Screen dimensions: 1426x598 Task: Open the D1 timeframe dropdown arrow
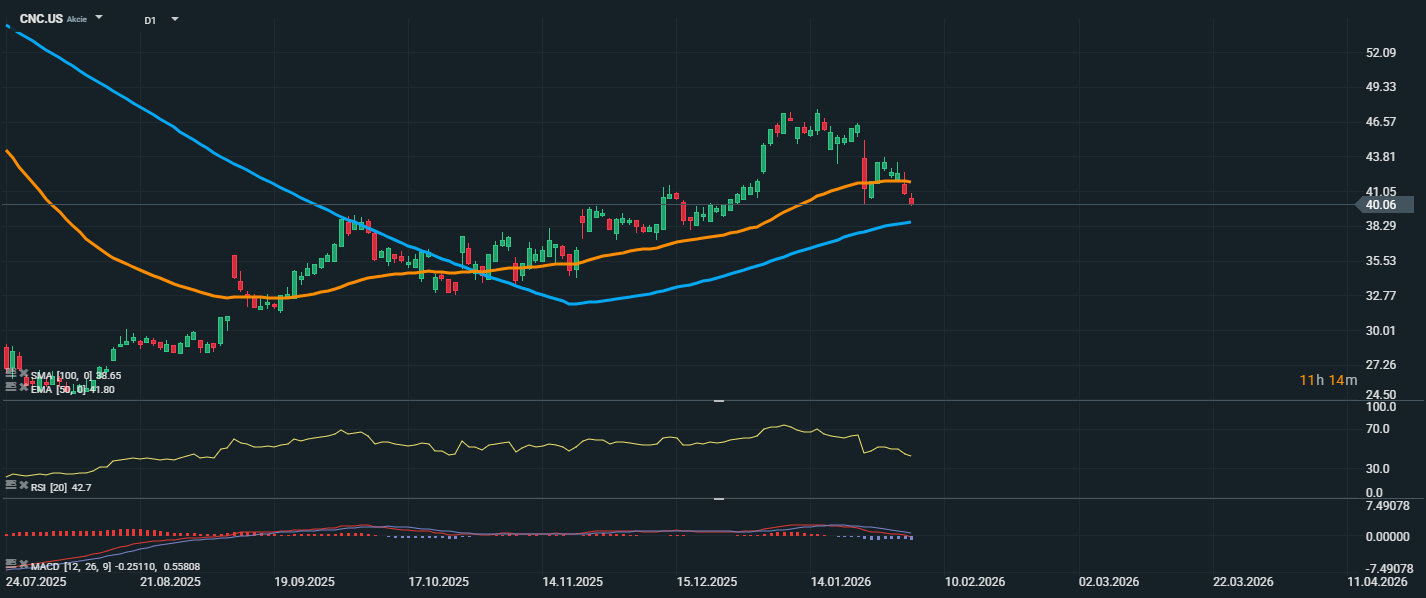pos(175,19)
